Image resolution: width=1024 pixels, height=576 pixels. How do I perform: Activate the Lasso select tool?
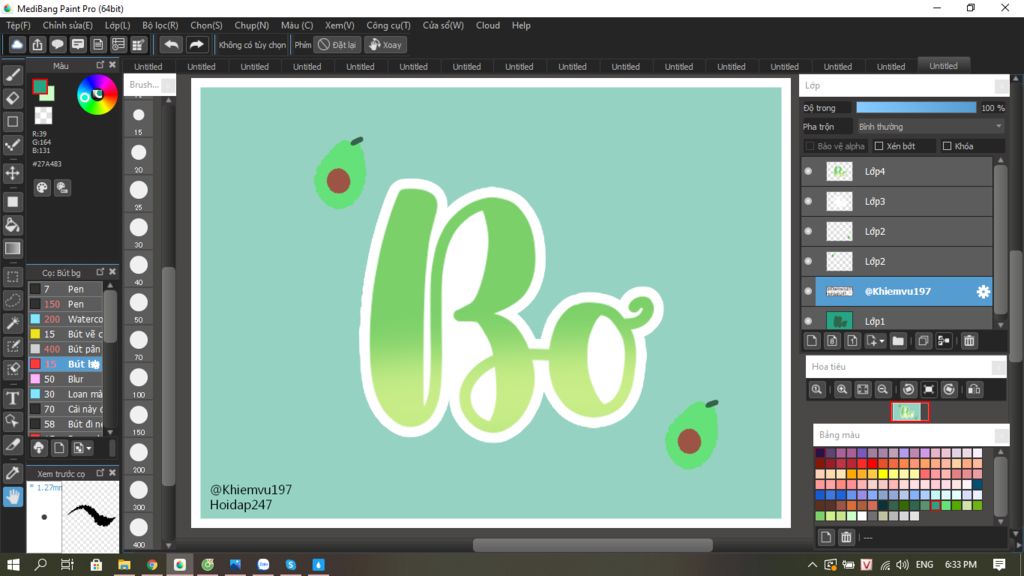(x=12, y=300)
